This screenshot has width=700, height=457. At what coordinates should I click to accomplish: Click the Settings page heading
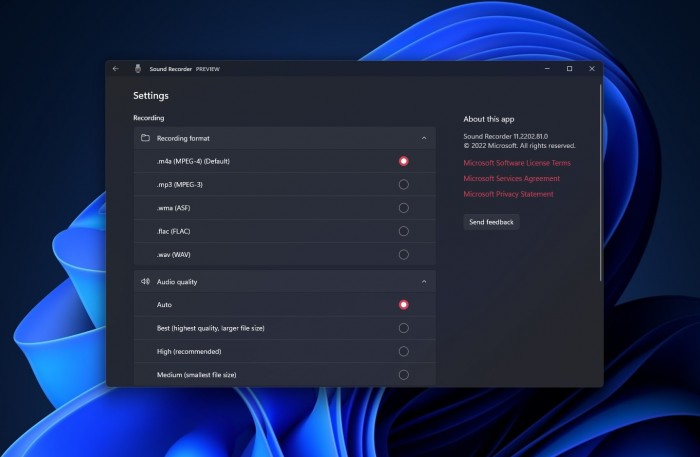pos(151,96)
